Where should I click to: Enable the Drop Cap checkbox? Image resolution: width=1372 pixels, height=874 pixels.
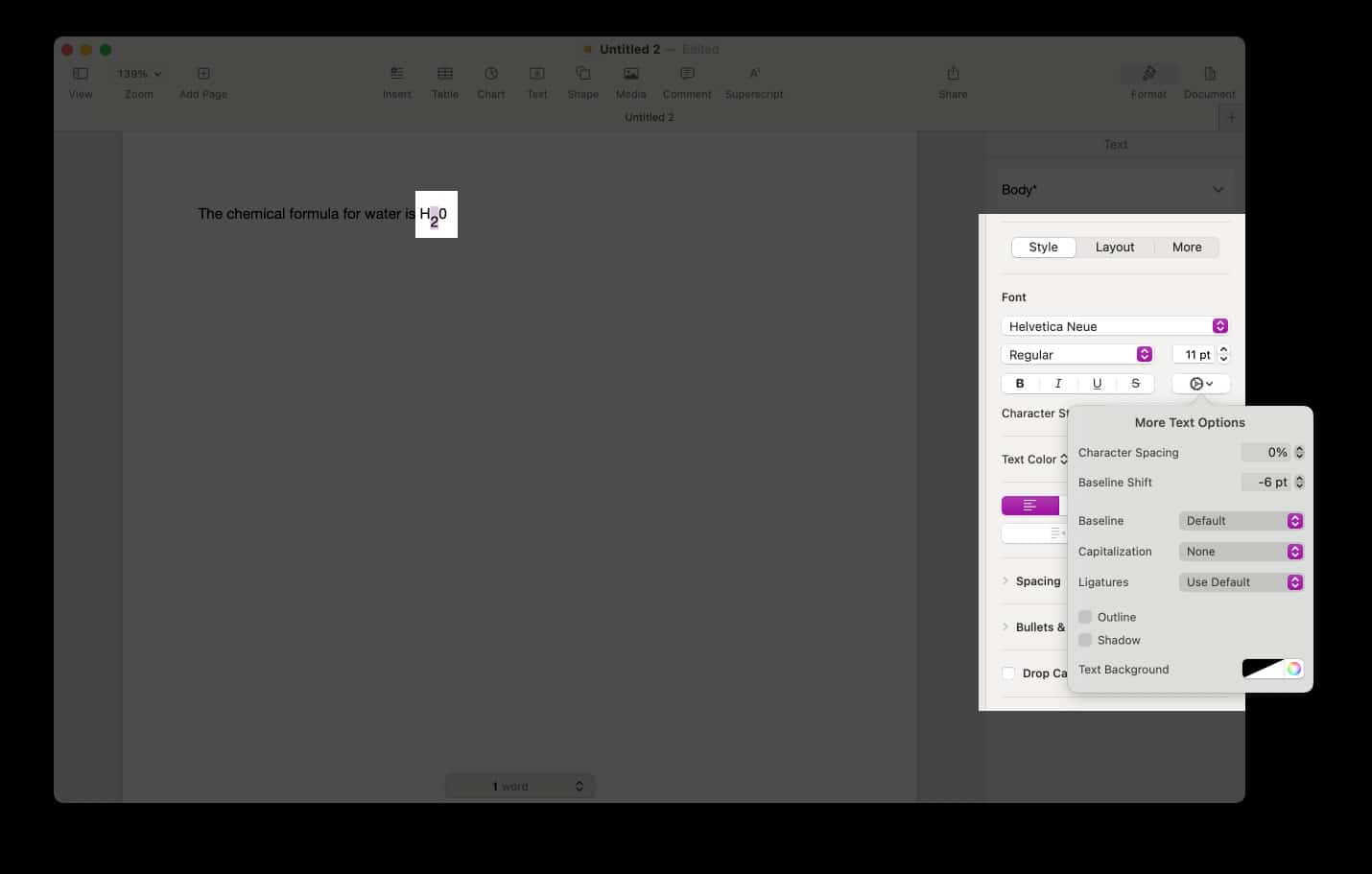(1008, 673)
